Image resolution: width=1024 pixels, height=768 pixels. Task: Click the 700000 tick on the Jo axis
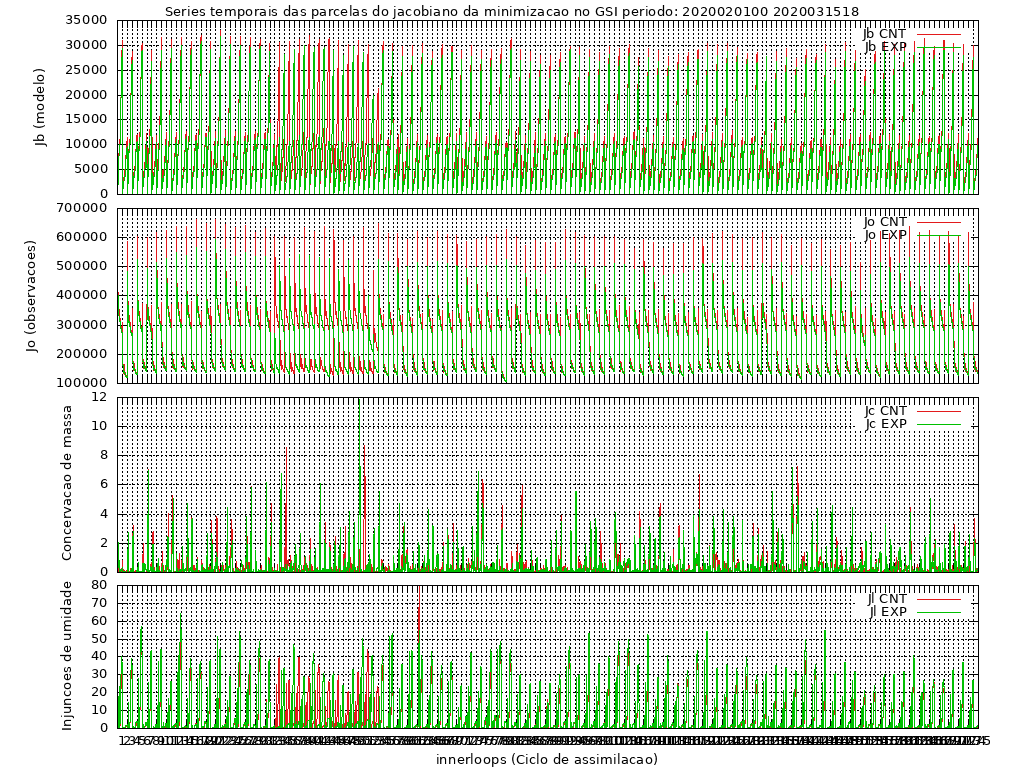coord(82,208)
